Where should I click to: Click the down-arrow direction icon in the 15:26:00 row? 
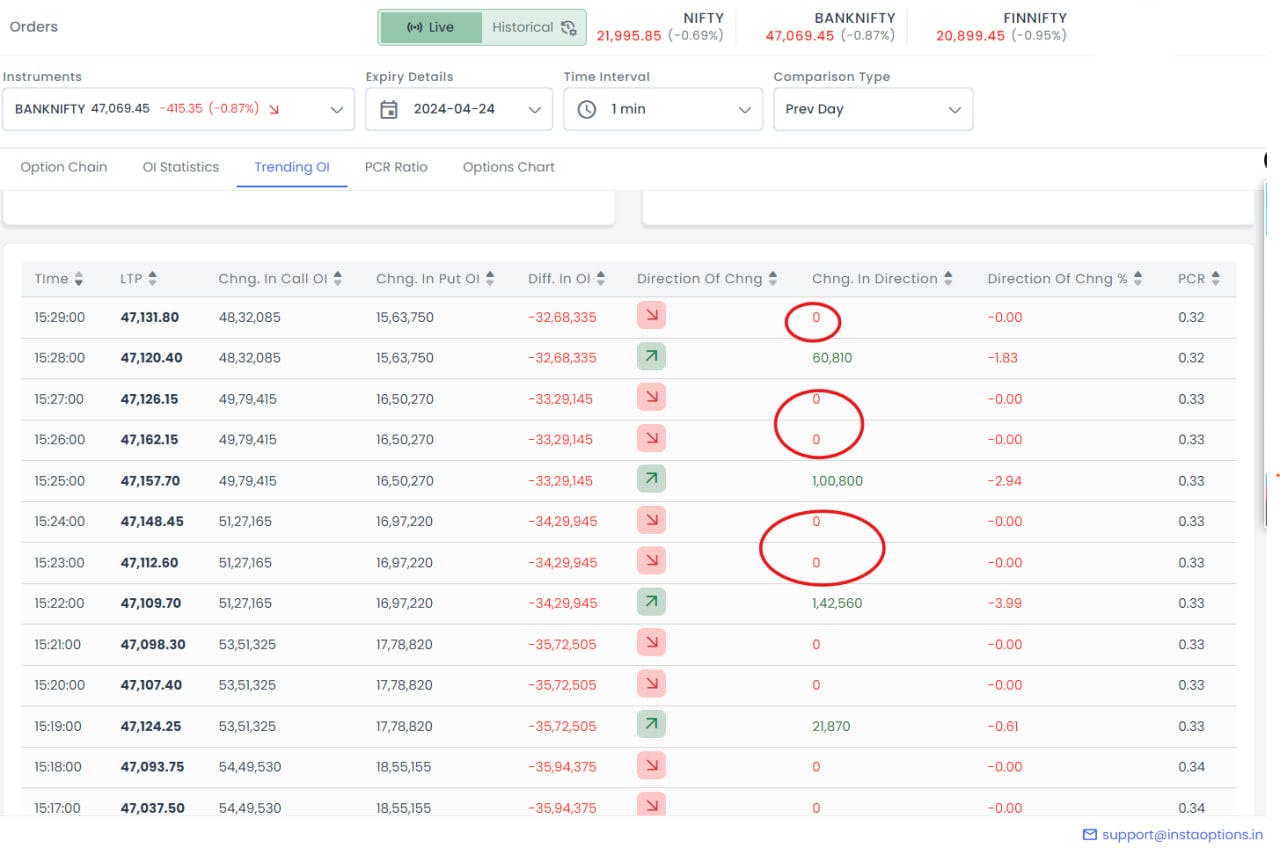pyautogui.click(x=651, y=439)
